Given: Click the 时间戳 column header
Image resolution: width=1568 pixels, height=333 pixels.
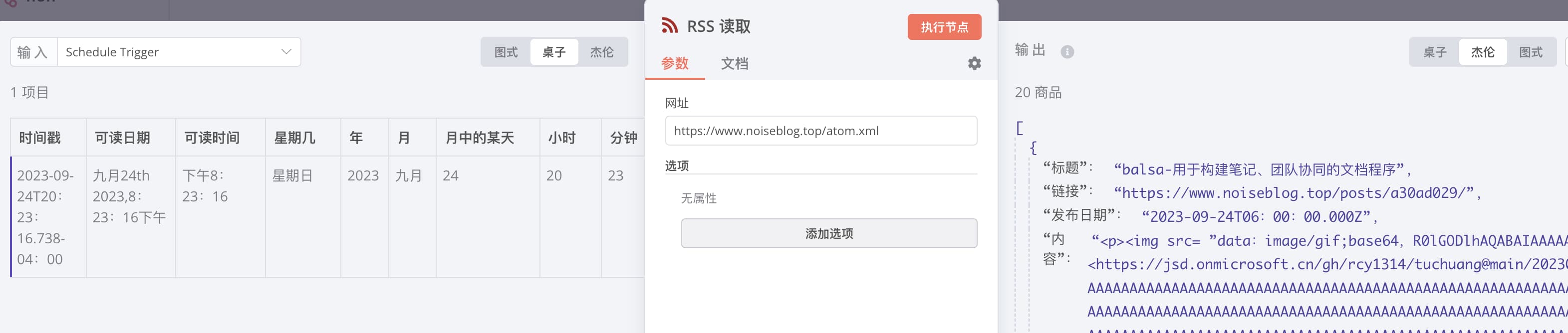Looking at the screenshot, I should pos(40,138).
